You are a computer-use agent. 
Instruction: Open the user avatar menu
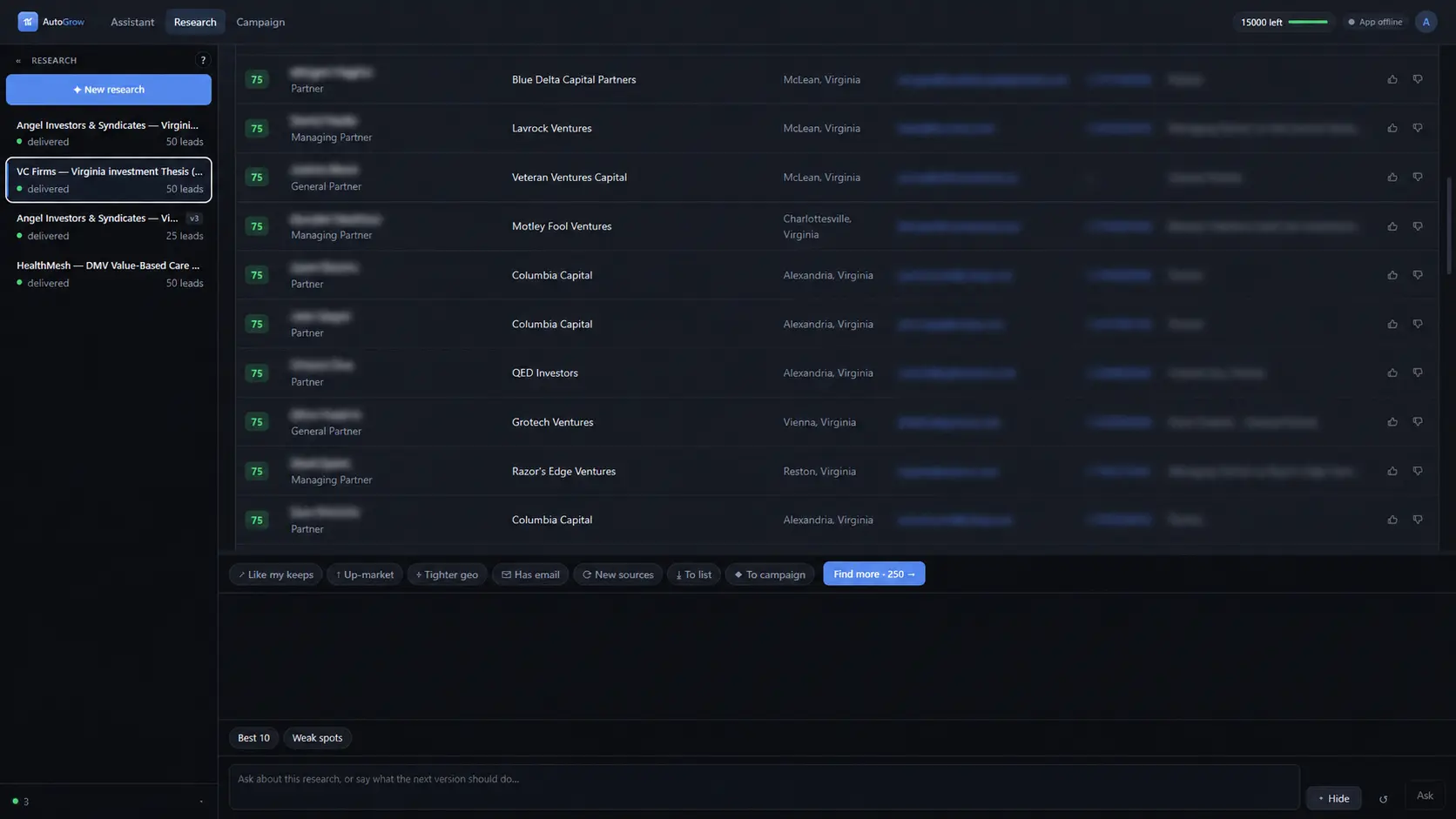click(1426, 22)
